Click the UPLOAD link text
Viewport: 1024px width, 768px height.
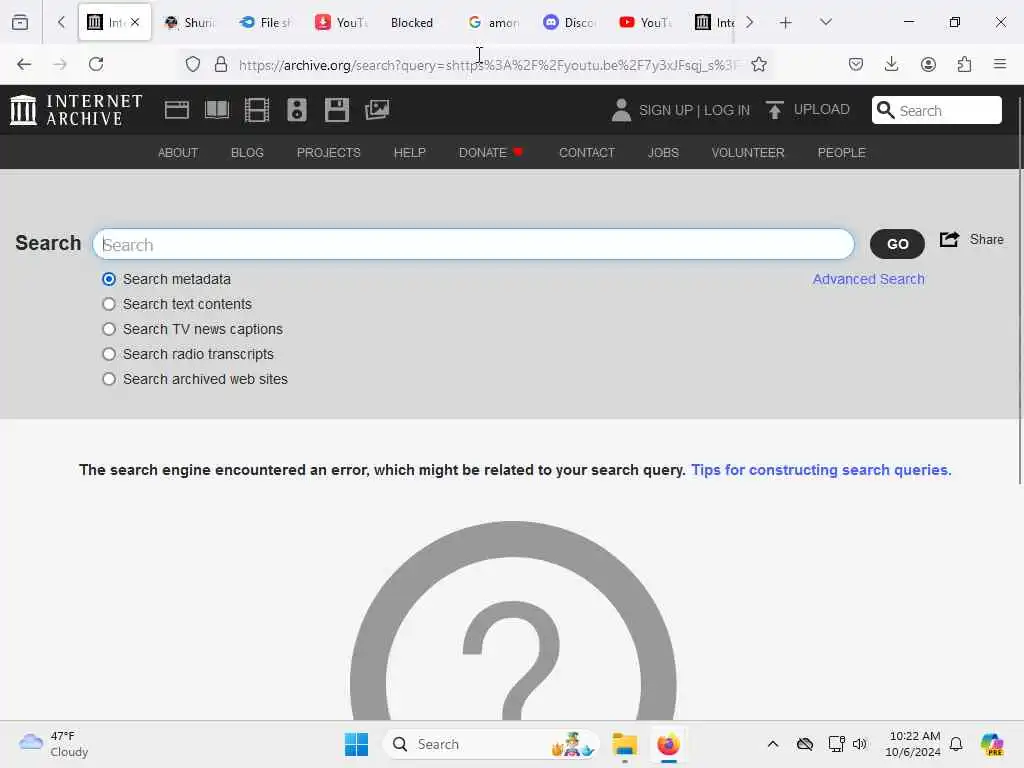pos(822,110)
